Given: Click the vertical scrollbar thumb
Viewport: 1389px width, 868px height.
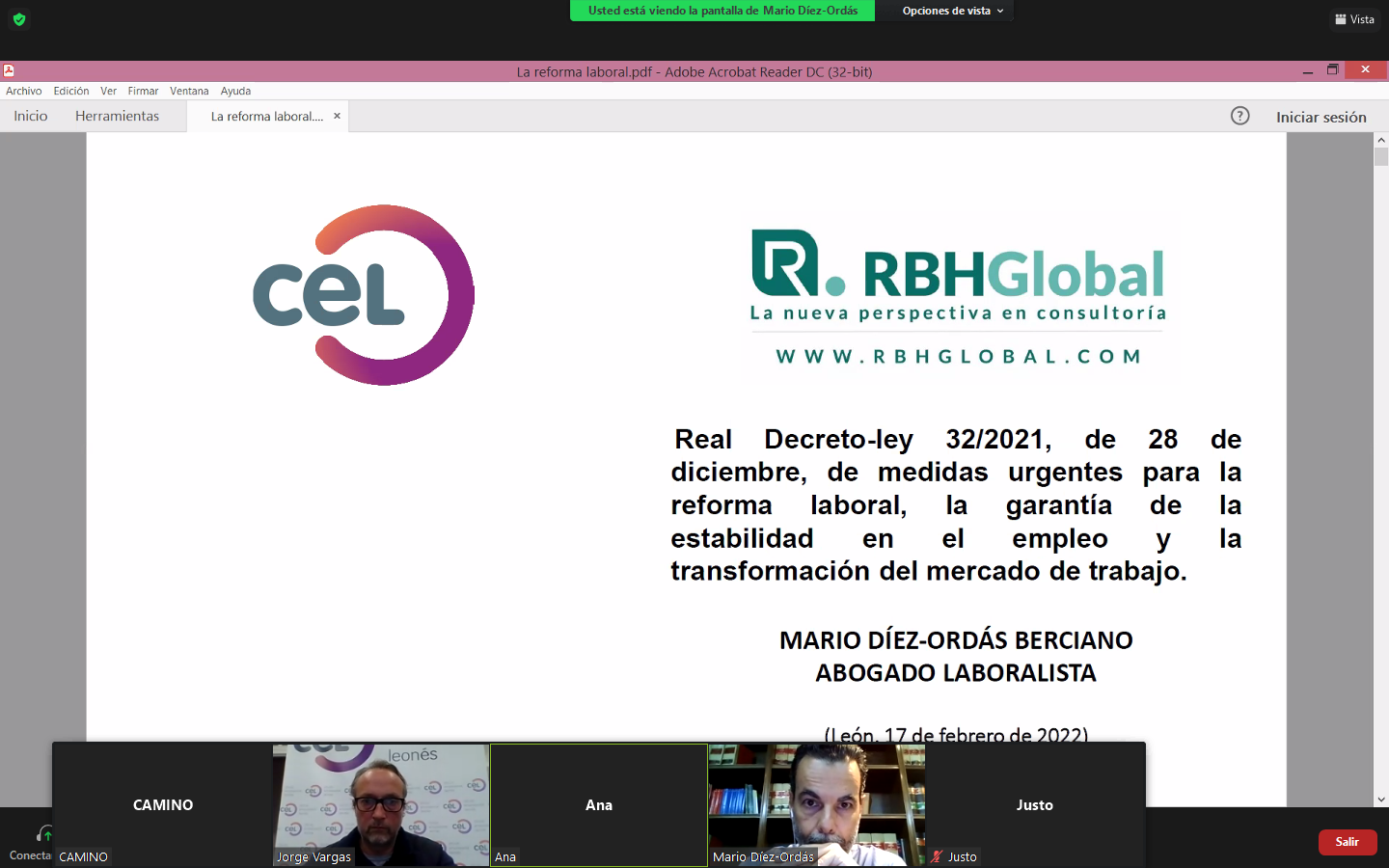Looking at the screenshot, I should pos(1381,157).
